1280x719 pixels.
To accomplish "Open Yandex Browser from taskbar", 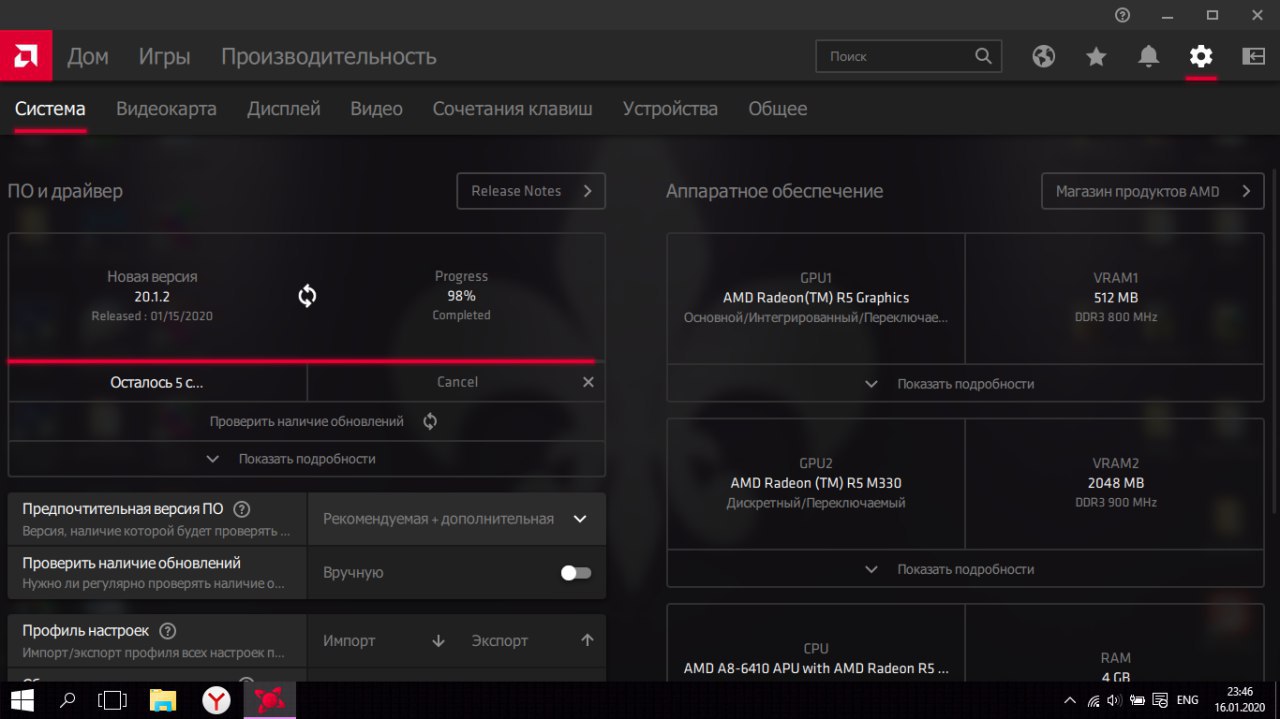I will point(216,700).
